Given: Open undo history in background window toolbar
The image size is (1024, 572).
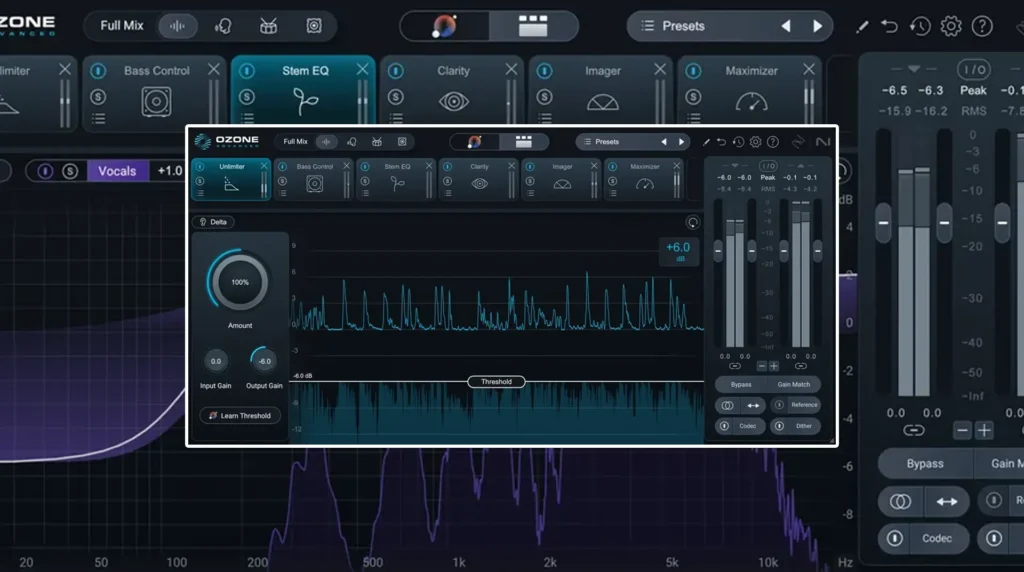Looking at the screenshot, I should [x=920, y=26].
